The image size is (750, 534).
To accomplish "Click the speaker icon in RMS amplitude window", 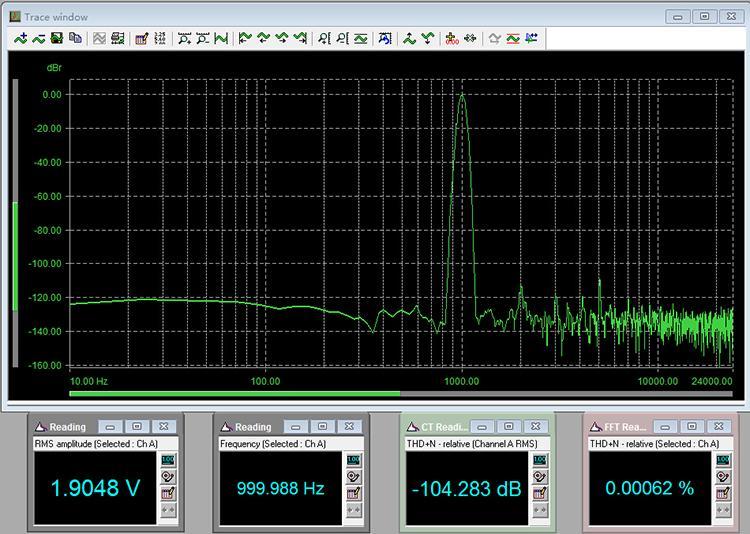I will pyautogui.click(x=167, y=476).
